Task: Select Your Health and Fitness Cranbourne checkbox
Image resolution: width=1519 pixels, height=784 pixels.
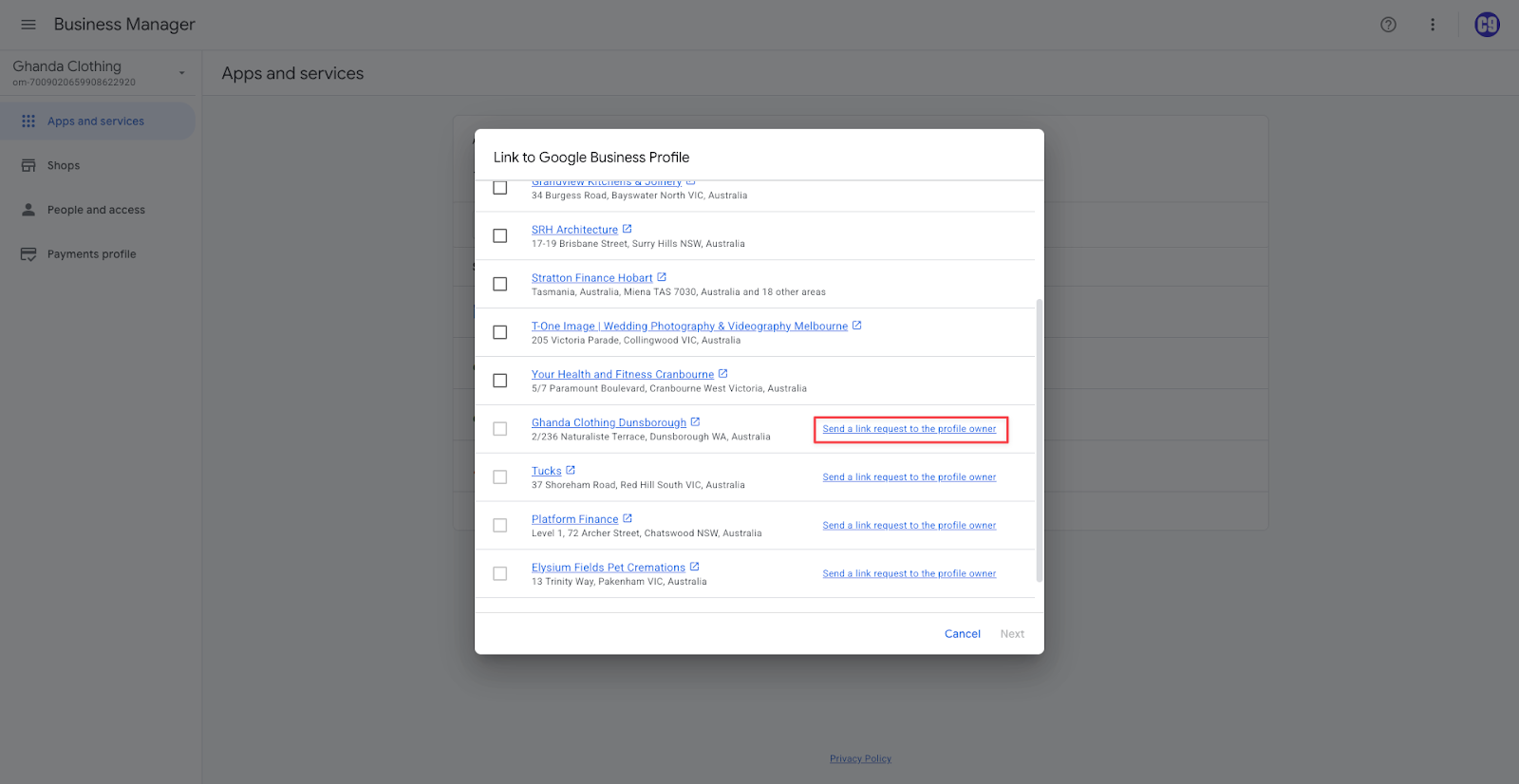Action: pyautogui.click(x=500, y=381)
